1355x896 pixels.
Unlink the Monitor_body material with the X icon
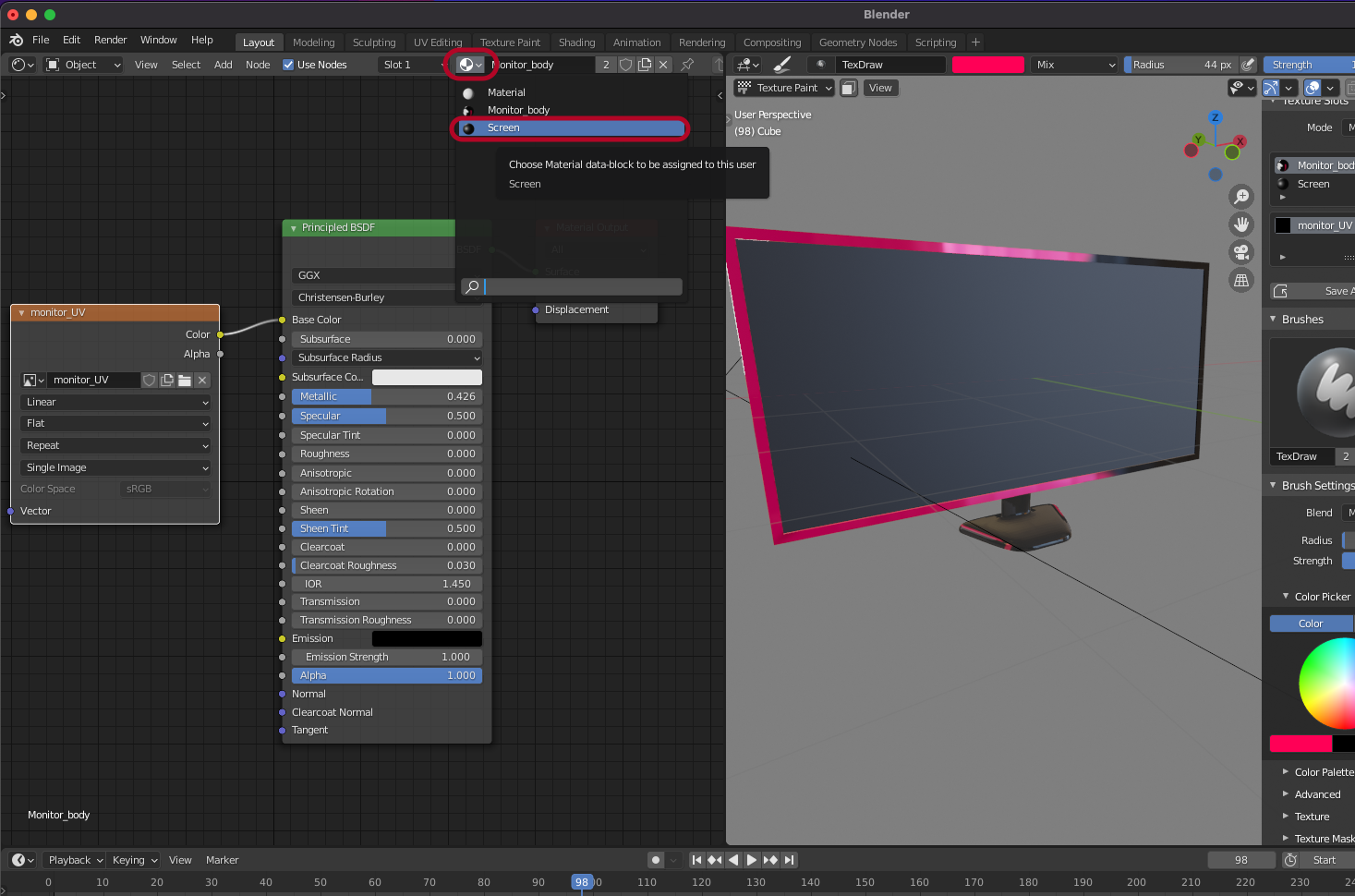click(663, 65)
